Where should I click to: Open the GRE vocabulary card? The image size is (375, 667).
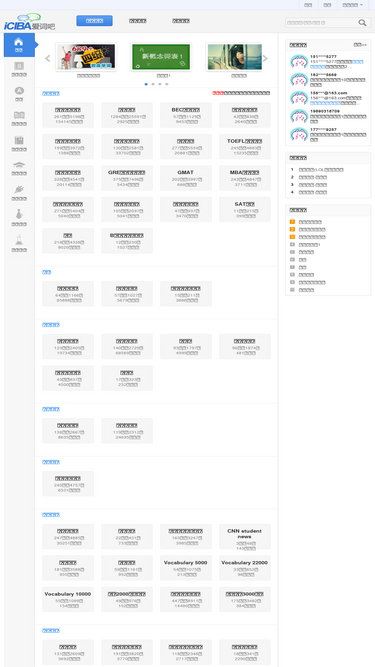[127, 178]
